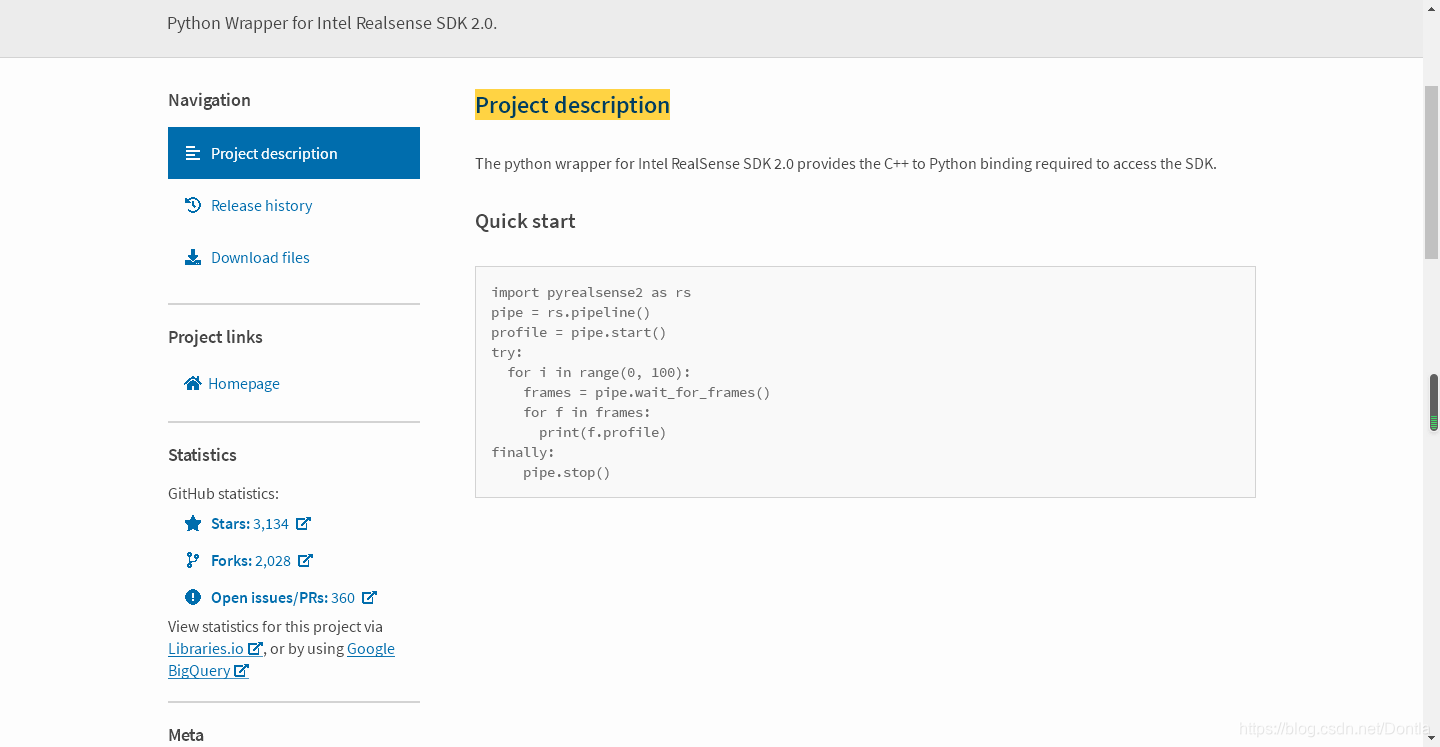
Task: Click the external link icon after 360
Action: 369,597
